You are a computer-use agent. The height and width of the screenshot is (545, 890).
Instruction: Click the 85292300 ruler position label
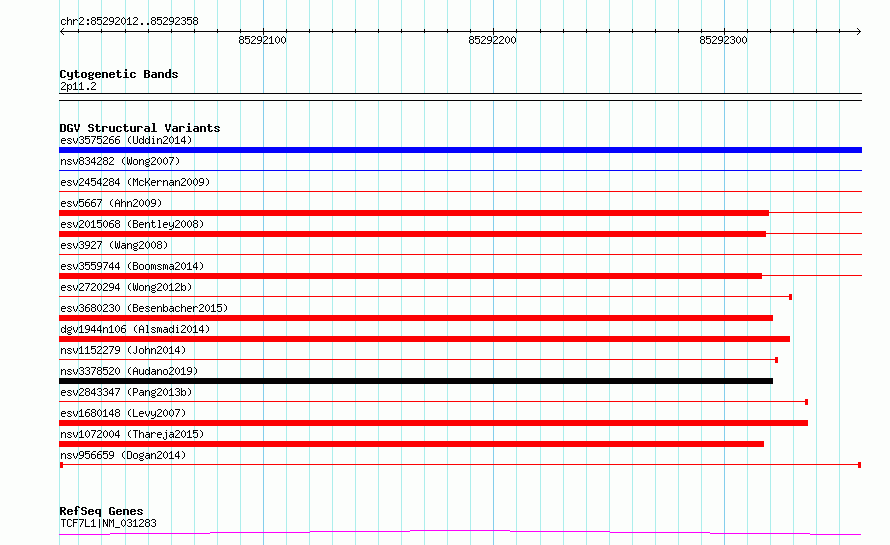point(723,40)
